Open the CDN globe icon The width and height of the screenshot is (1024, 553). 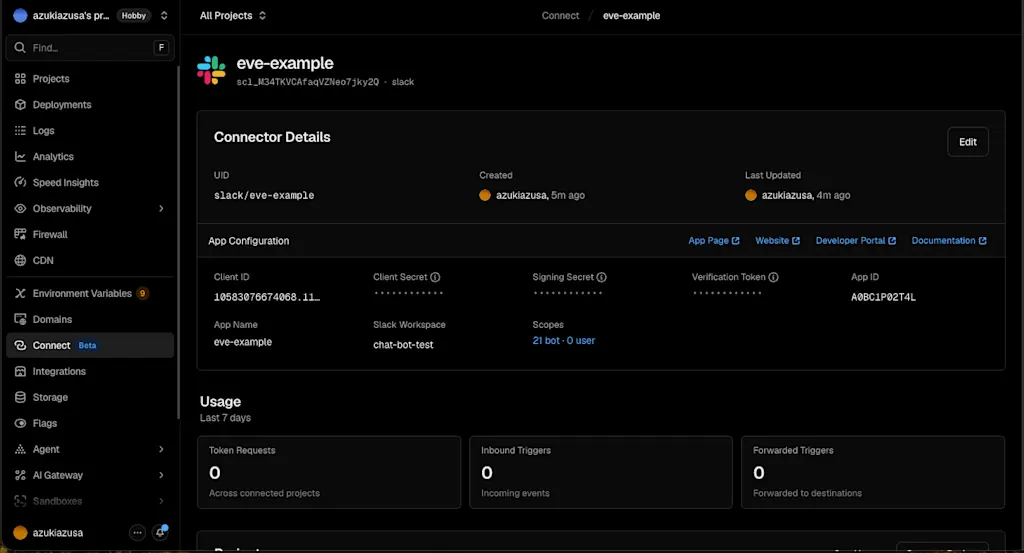(x=20, y=261)
